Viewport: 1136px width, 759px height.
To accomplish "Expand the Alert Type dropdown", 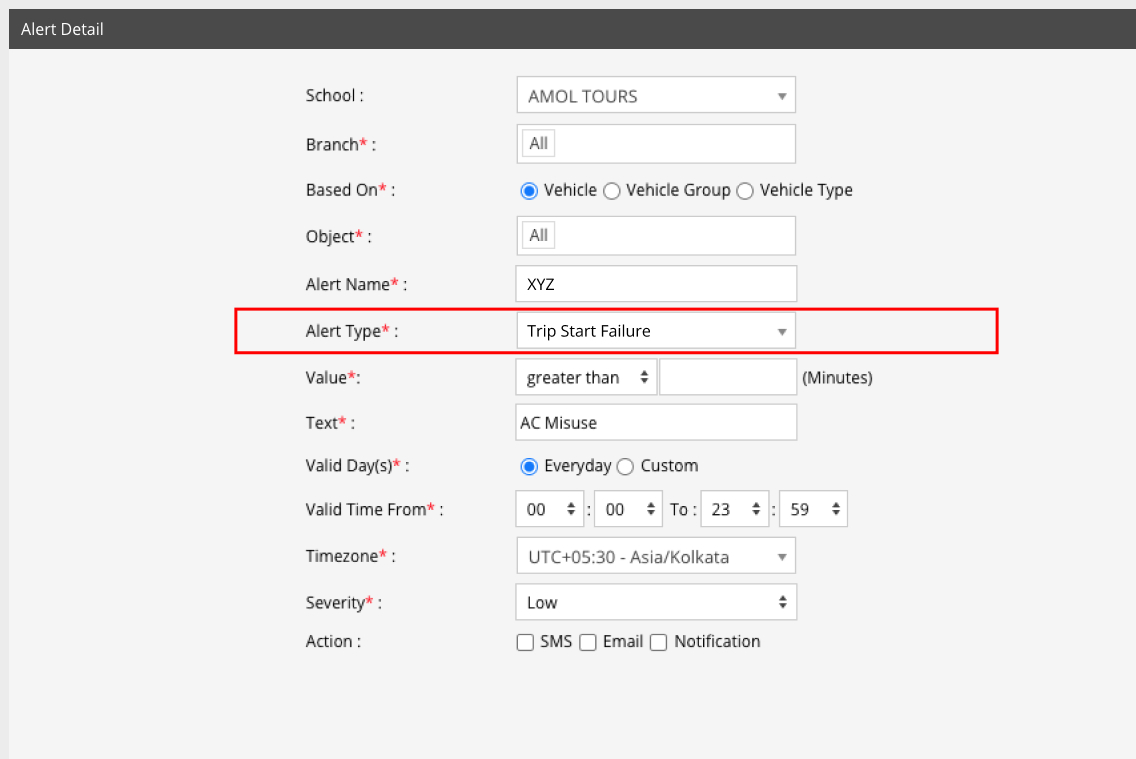I will 655,331.
